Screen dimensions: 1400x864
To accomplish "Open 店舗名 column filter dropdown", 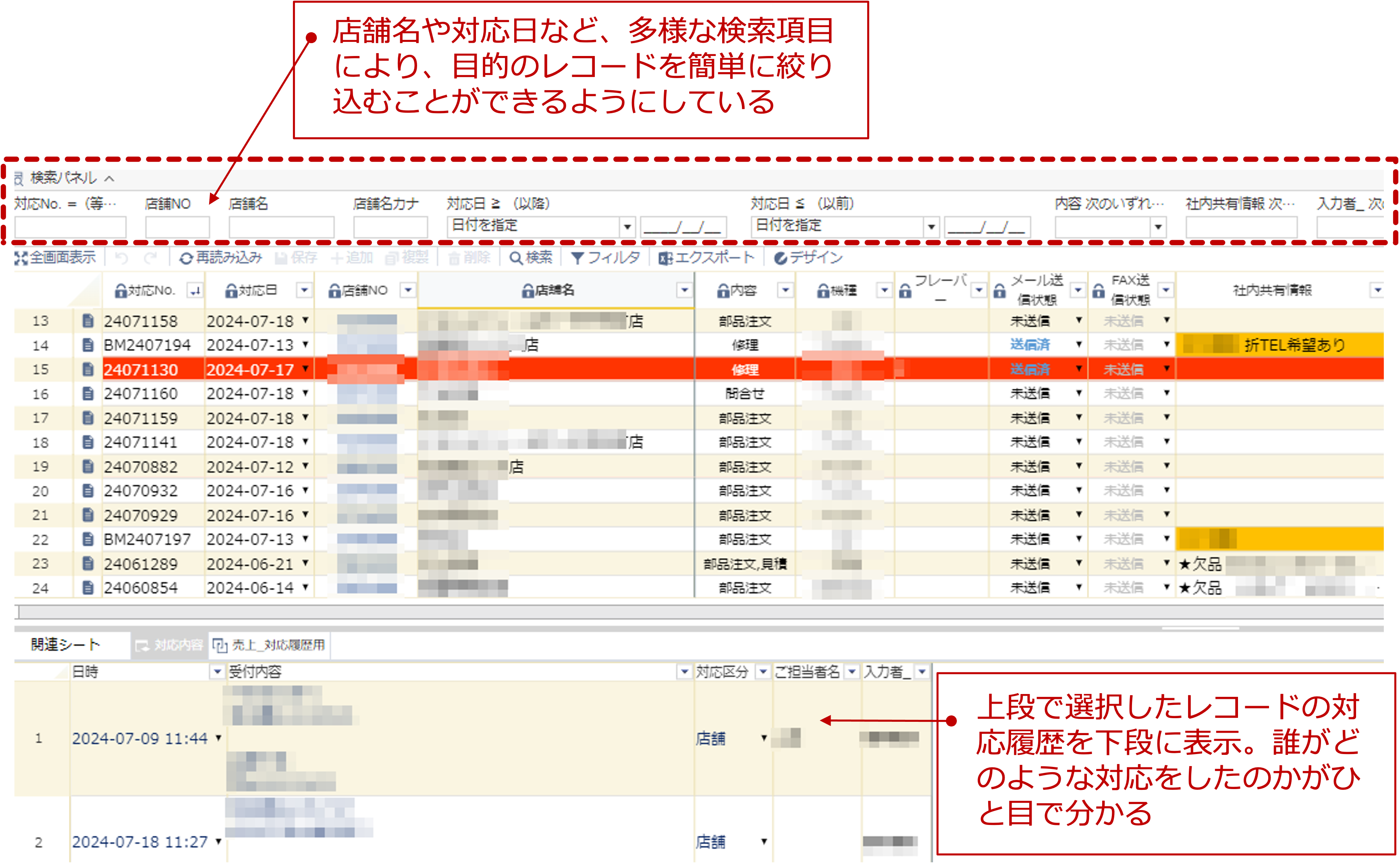I will coord(684,290).
